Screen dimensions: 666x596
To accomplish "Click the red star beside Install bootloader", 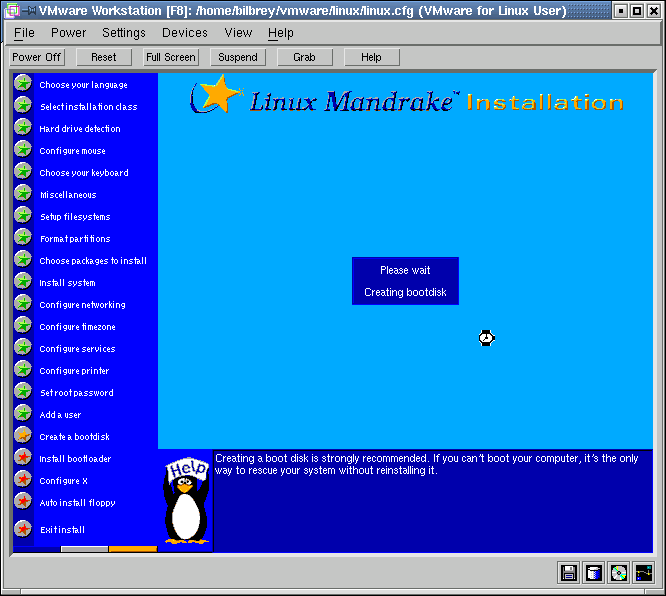I will (x=23, y=458).
